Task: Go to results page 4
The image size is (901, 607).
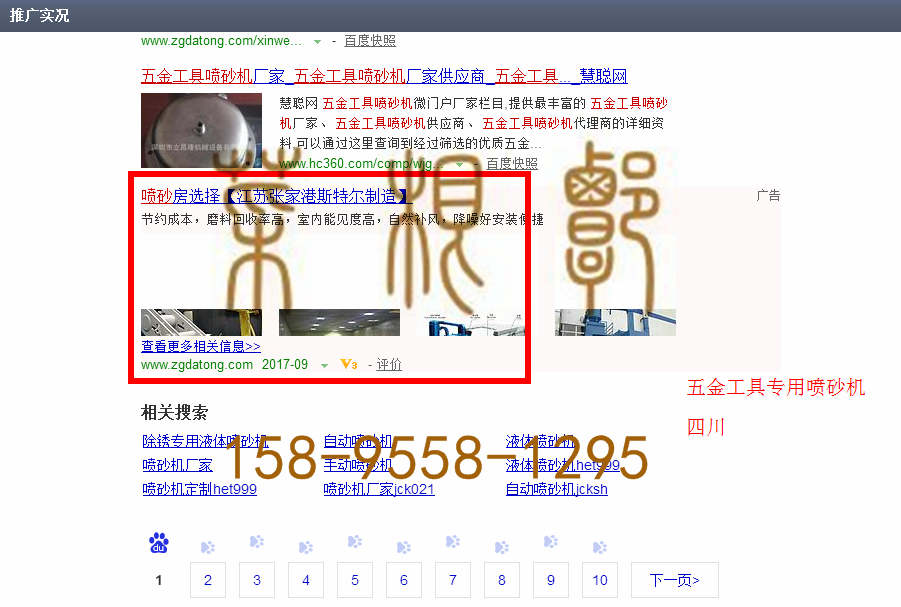Action: point(306,580)
